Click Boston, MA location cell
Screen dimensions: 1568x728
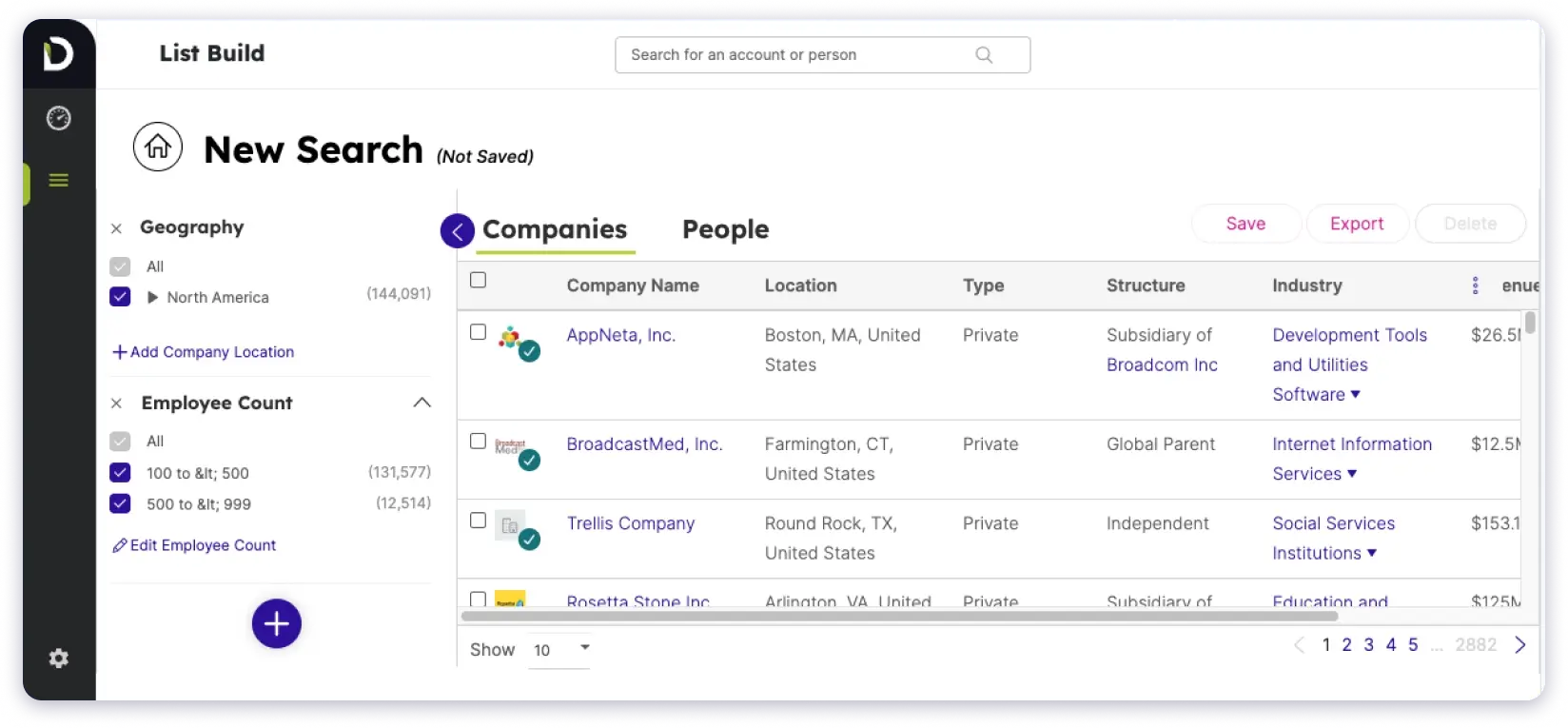[843, 349]
